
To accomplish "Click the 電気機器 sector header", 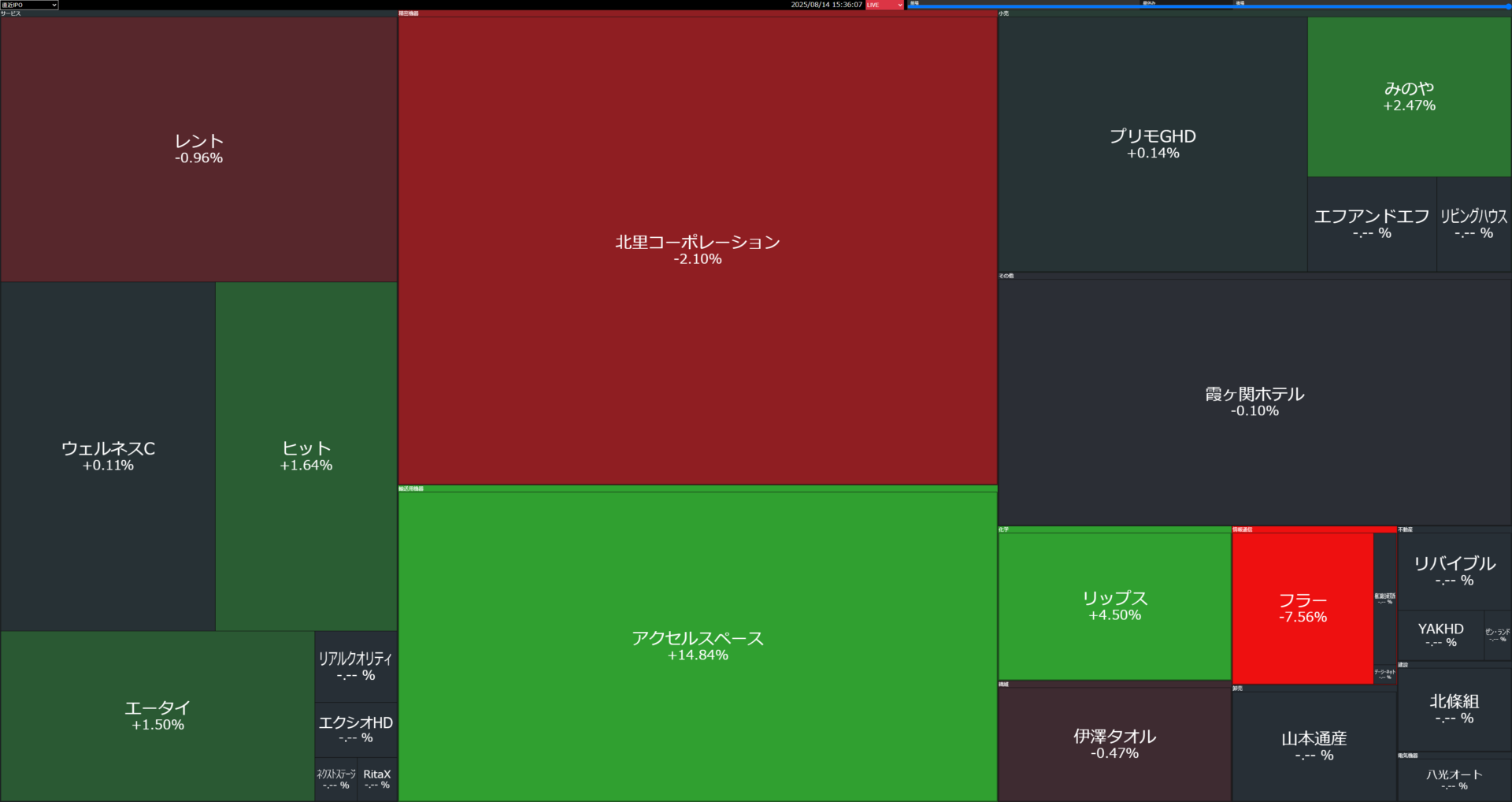I will [x=1455, y=756].
